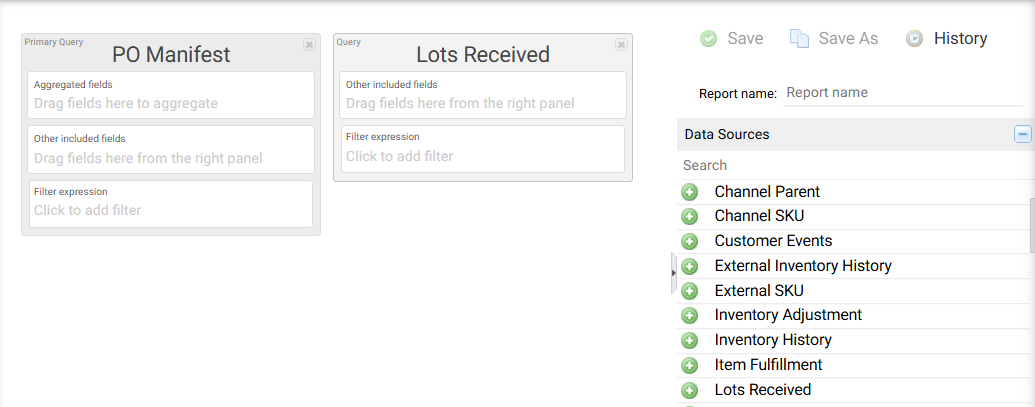This screenshot has height=407, width=1035.
Task: Click the plus icon beside Inventory History
Action: pyautogui.click(x=689, y=340)
